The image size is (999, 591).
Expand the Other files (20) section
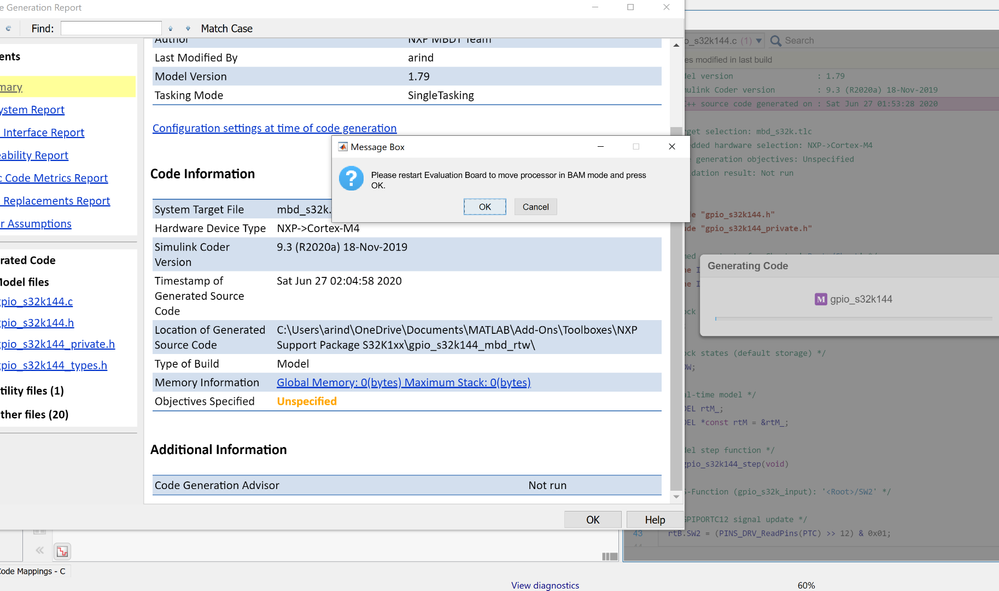[34, 414]
